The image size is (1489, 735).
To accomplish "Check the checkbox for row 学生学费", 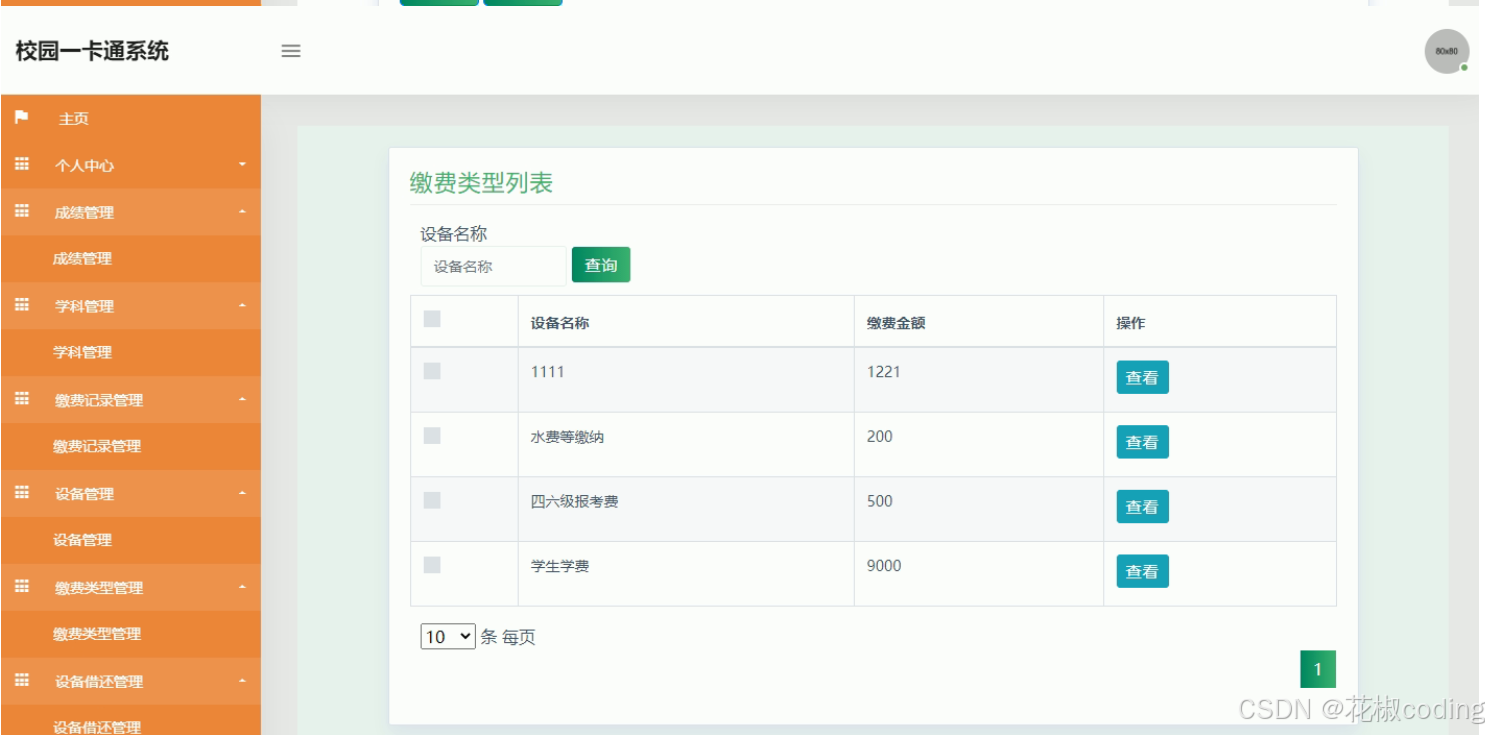I will (432, 565).
